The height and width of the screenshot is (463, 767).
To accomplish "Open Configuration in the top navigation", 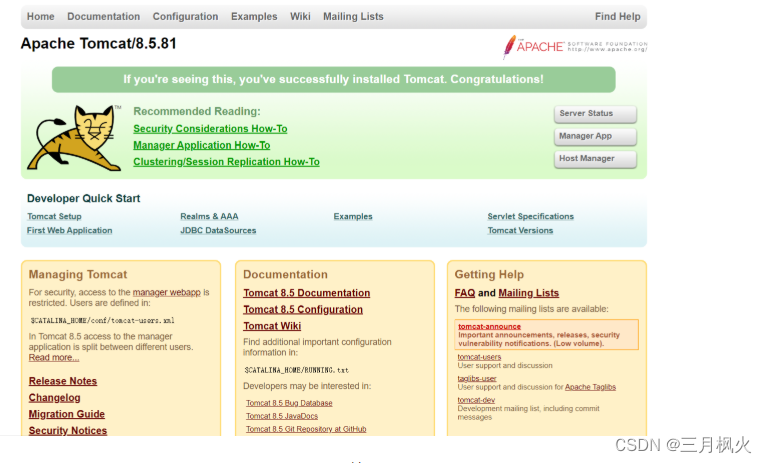I will point(185,17).
